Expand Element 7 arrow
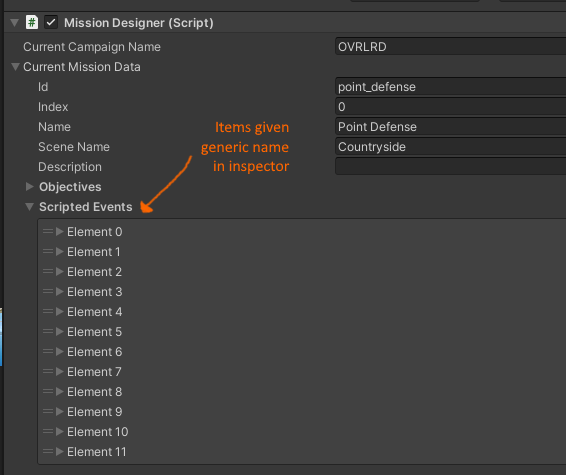The height and width of the screenshot is (475, 566). [60, 371]
